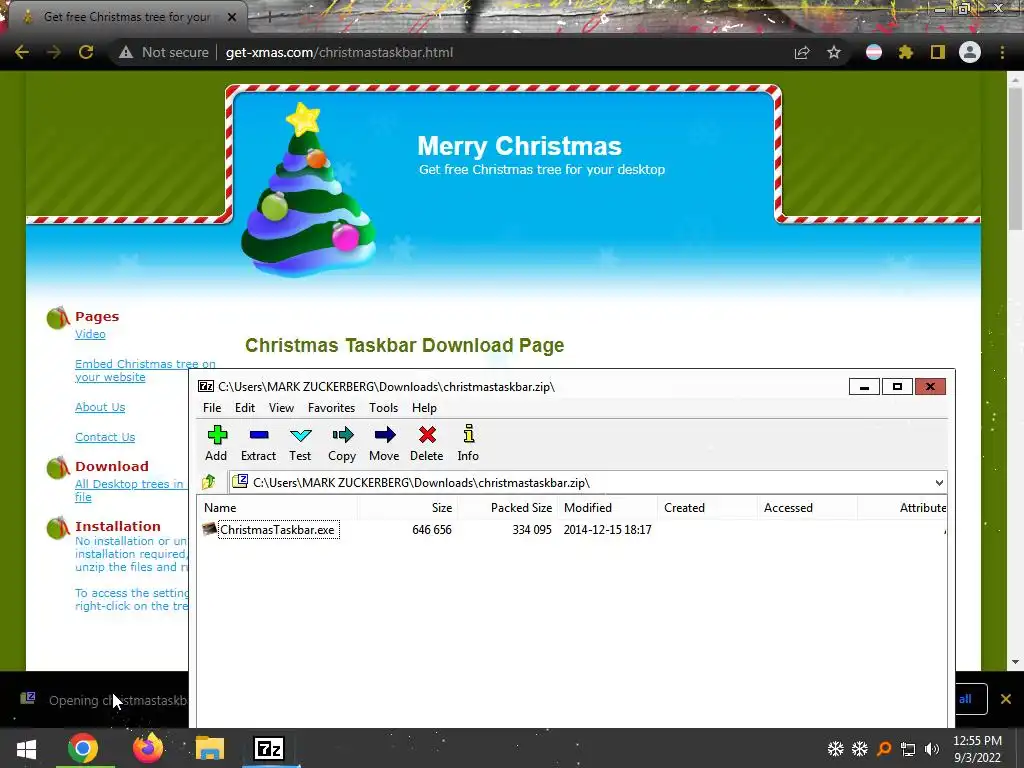Image resolution: width=1024 pixels, height=768 pixels.
Task: Open the File menu in 7-Zip
Action: 212,408
